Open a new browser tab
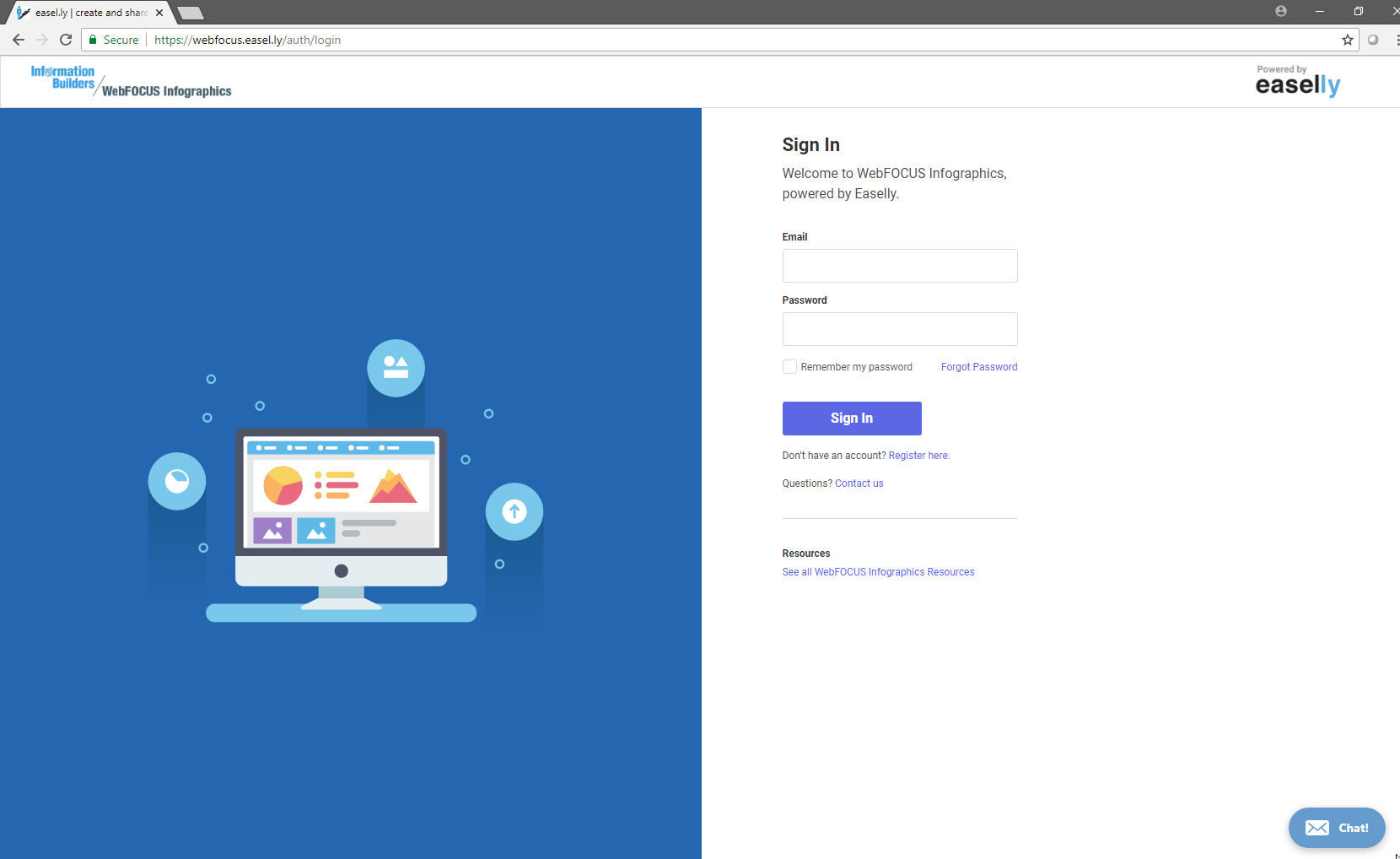The height and width of the screenshot is (859, 1400). (x=191, y=13)
